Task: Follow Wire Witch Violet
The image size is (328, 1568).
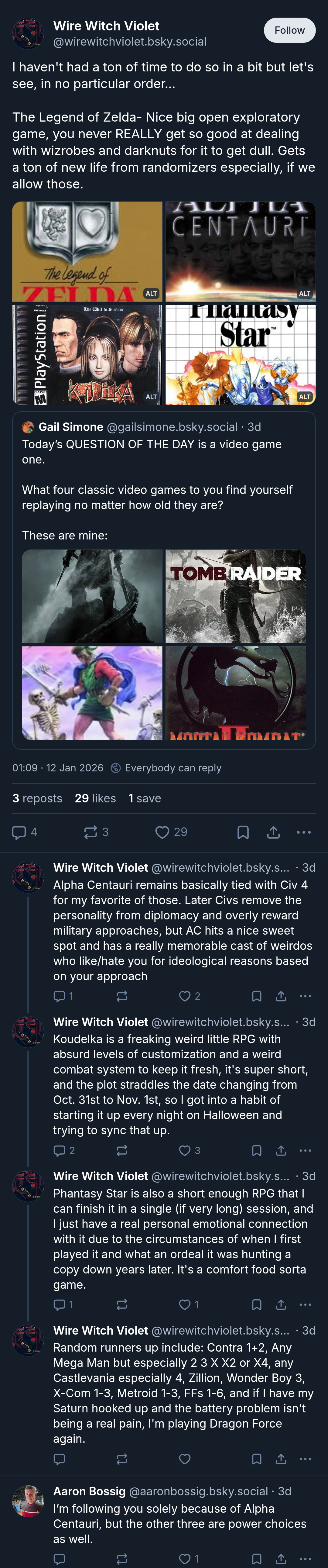Action: [289, 30]
